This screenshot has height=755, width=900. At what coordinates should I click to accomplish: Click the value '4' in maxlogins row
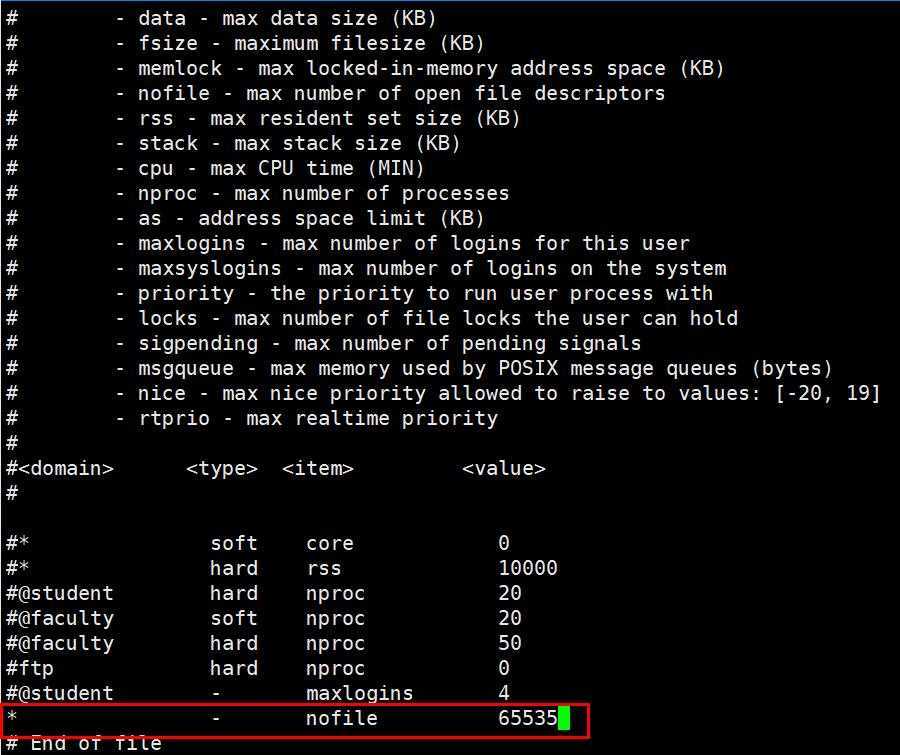coord(503,693)
